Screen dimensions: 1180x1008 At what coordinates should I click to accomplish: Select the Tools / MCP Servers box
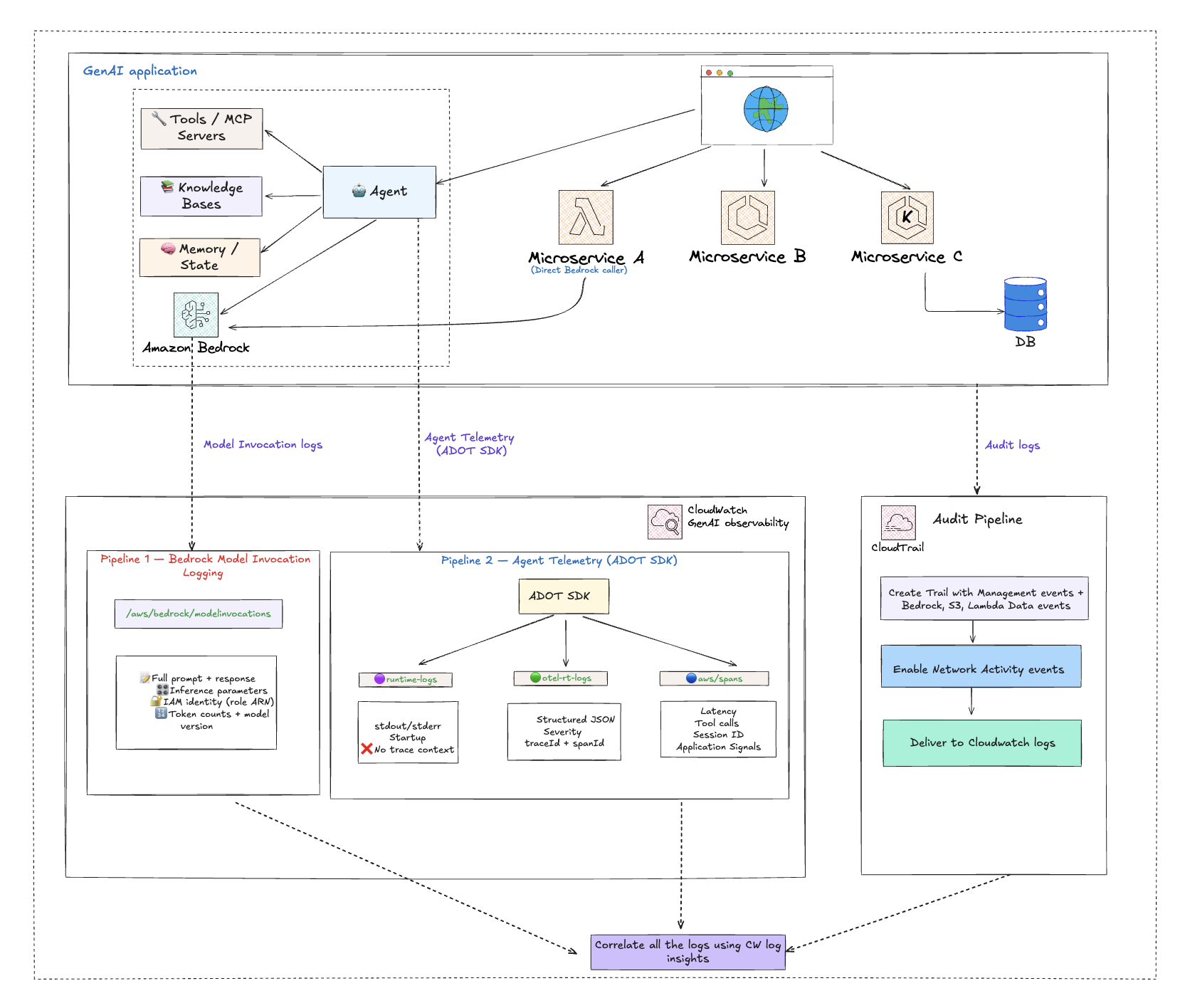(x=201, y=128)
